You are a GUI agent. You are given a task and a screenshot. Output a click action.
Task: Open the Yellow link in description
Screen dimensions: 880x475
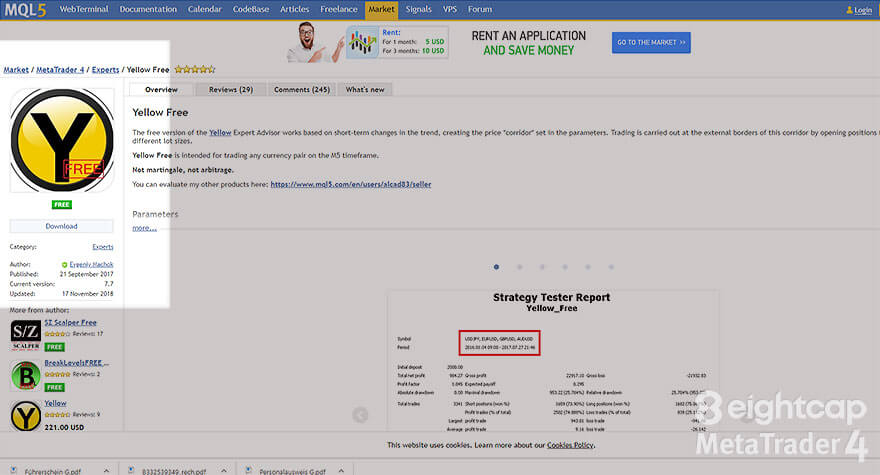(220, 133)
